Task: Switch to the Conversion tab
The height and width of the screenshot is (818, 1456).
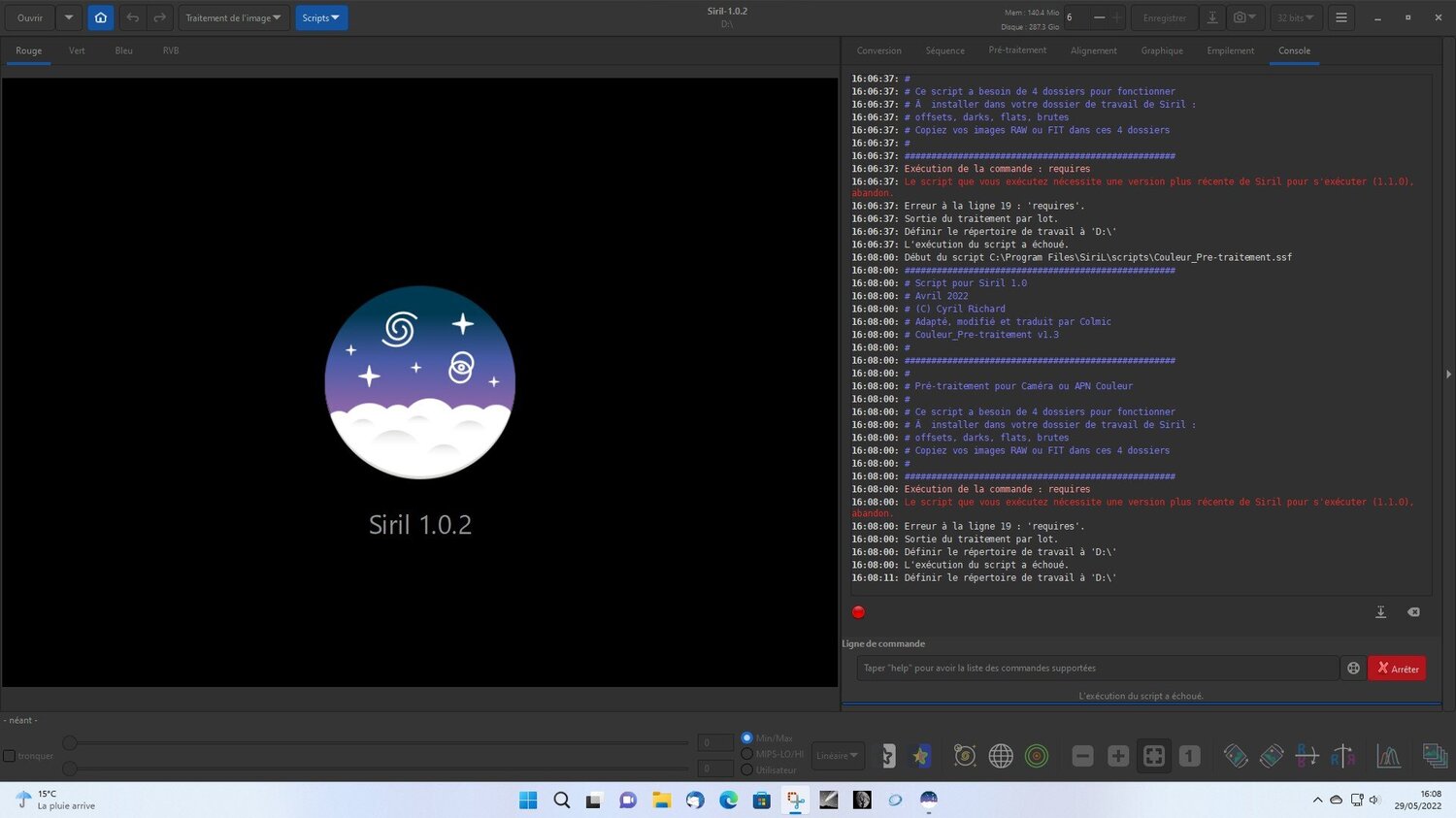Action: point(879,50)
